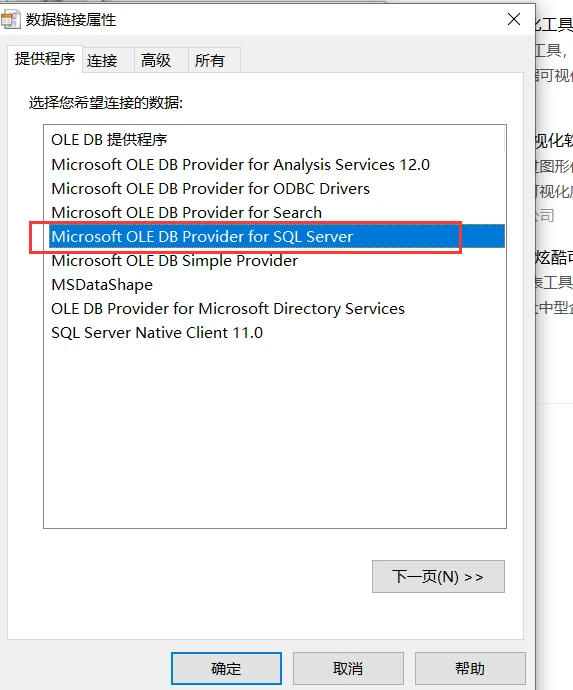
Task: Click the OLE DB 提供程序 list header
Action: [109, 140]
